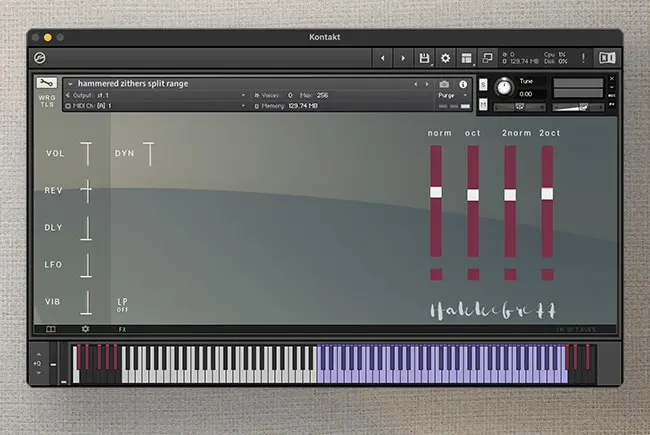Click the 'norm' mic level slider
650x435 pixels.
coord(436,192)
